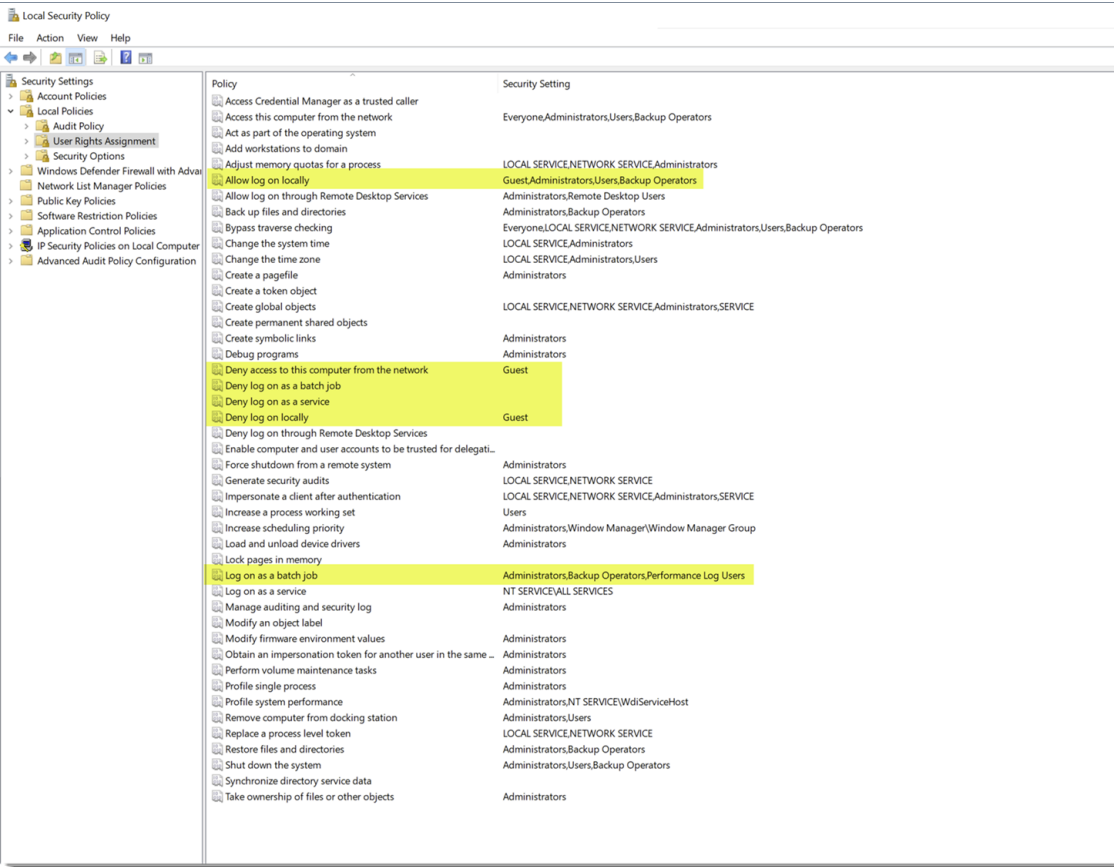Expand the IP Security Policies node
This screenshot has width=1114, height=867.
(11, 246)
